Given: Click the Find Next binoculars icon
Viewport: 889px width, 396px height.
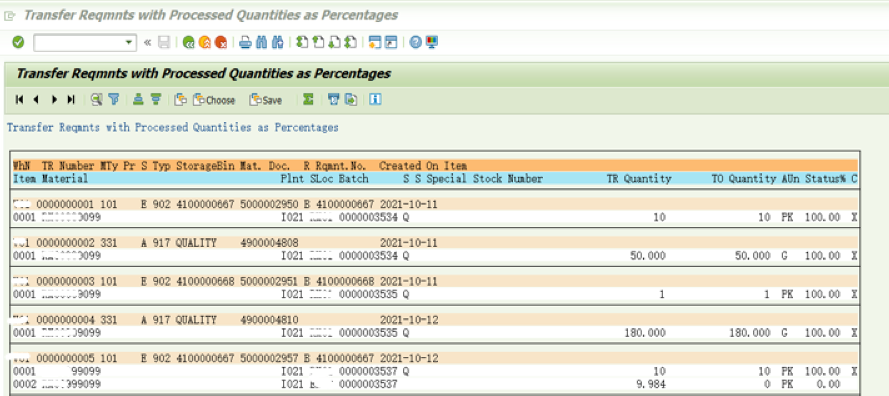Looking at the screenshot, I should (x=277, y=43).
